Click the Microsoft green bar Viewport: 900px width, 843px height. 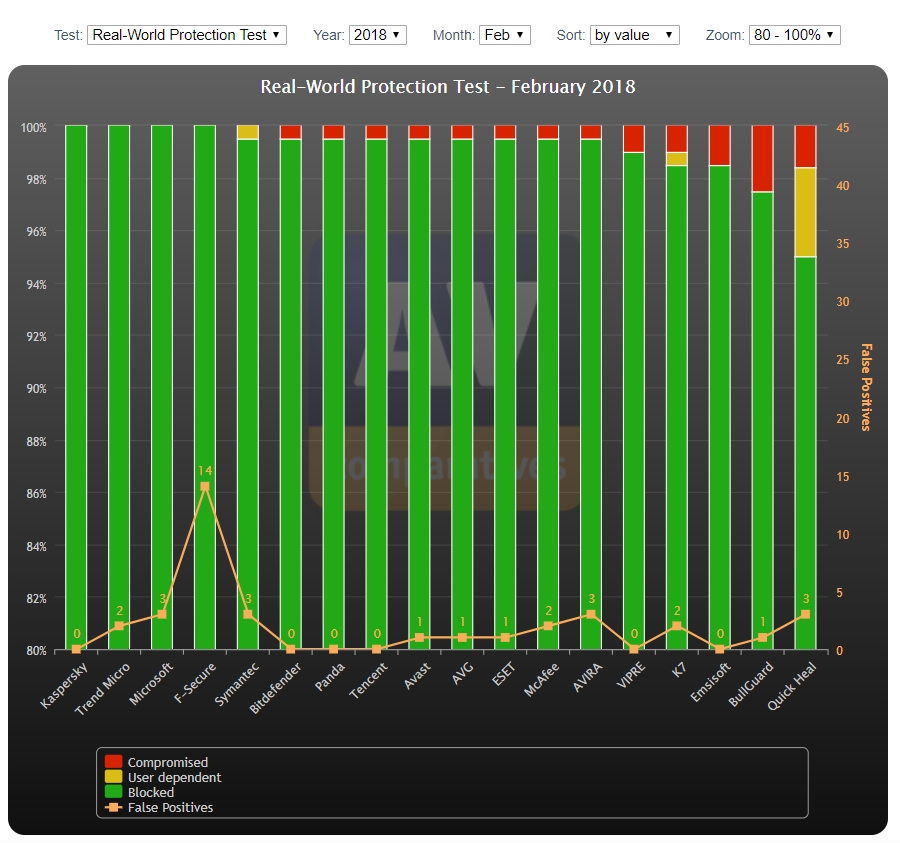click(162, 387)
